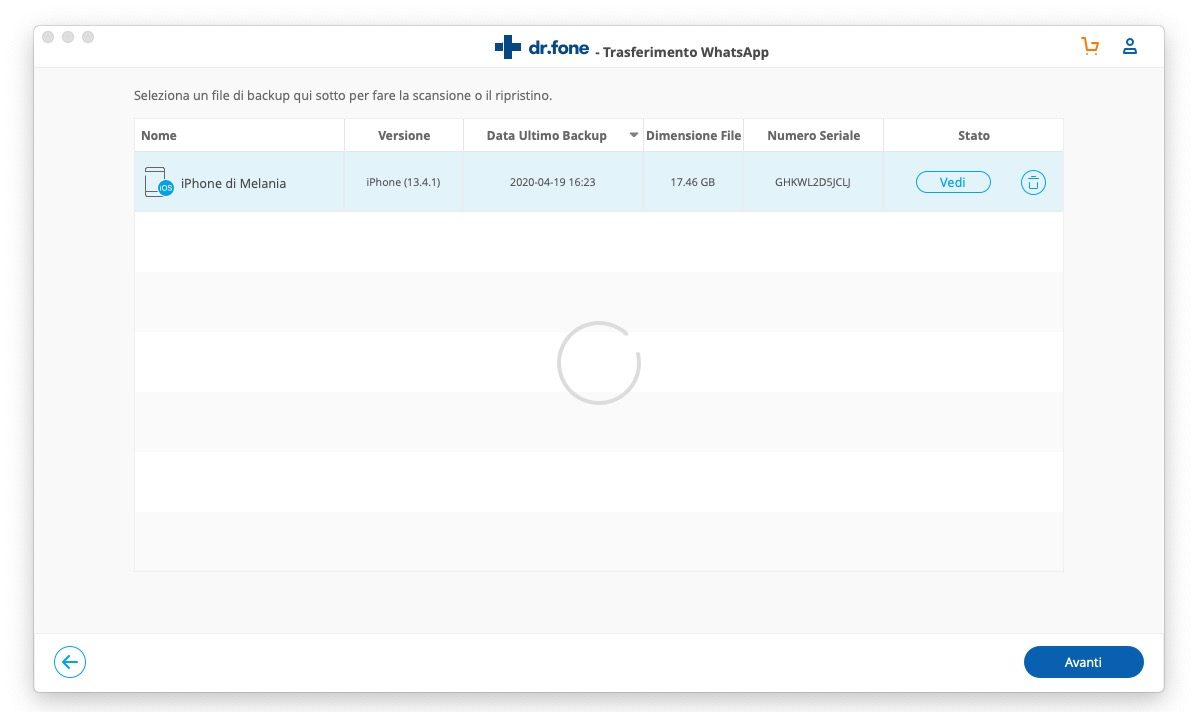Delete the iPhone di Melania backup
Screen dimensions: 1204x712
(x=1033, y=182)
